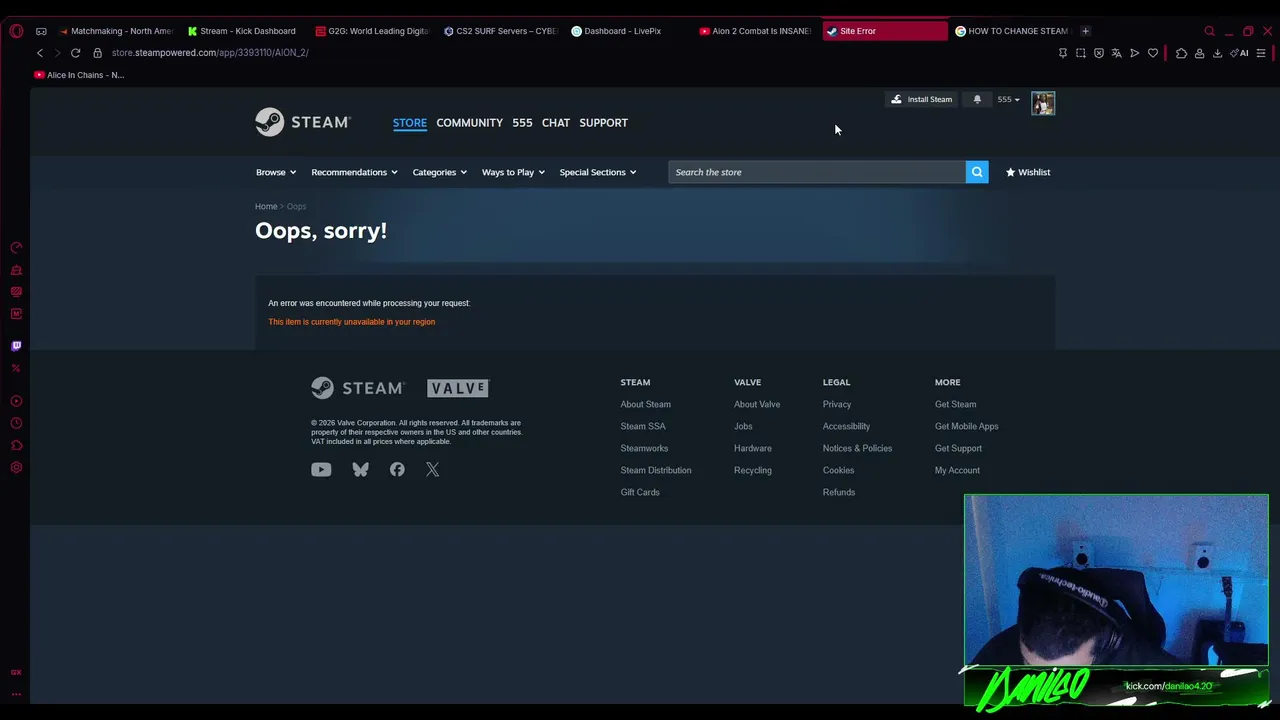This screenshot has height=720, width=1280.
Task: Open the 555 account dropdown
Action: click(x=1008, y=99)
